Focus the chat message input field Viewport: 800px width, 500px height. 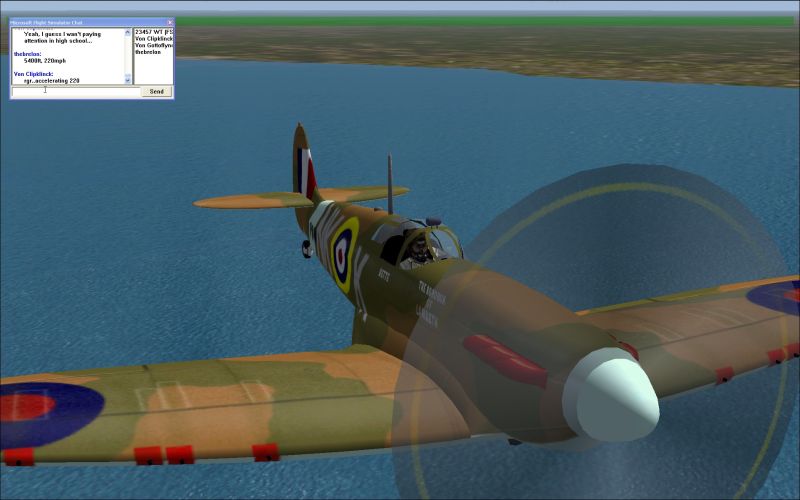(x=76, y=91)
